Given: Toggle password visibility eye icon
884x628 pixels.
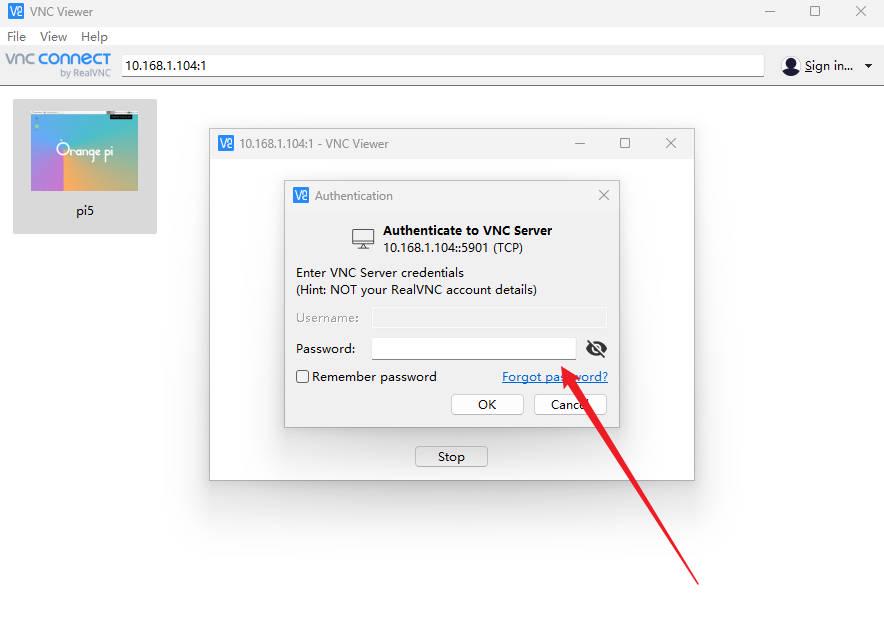Looking at the screenshot, I should pos(596,348).
